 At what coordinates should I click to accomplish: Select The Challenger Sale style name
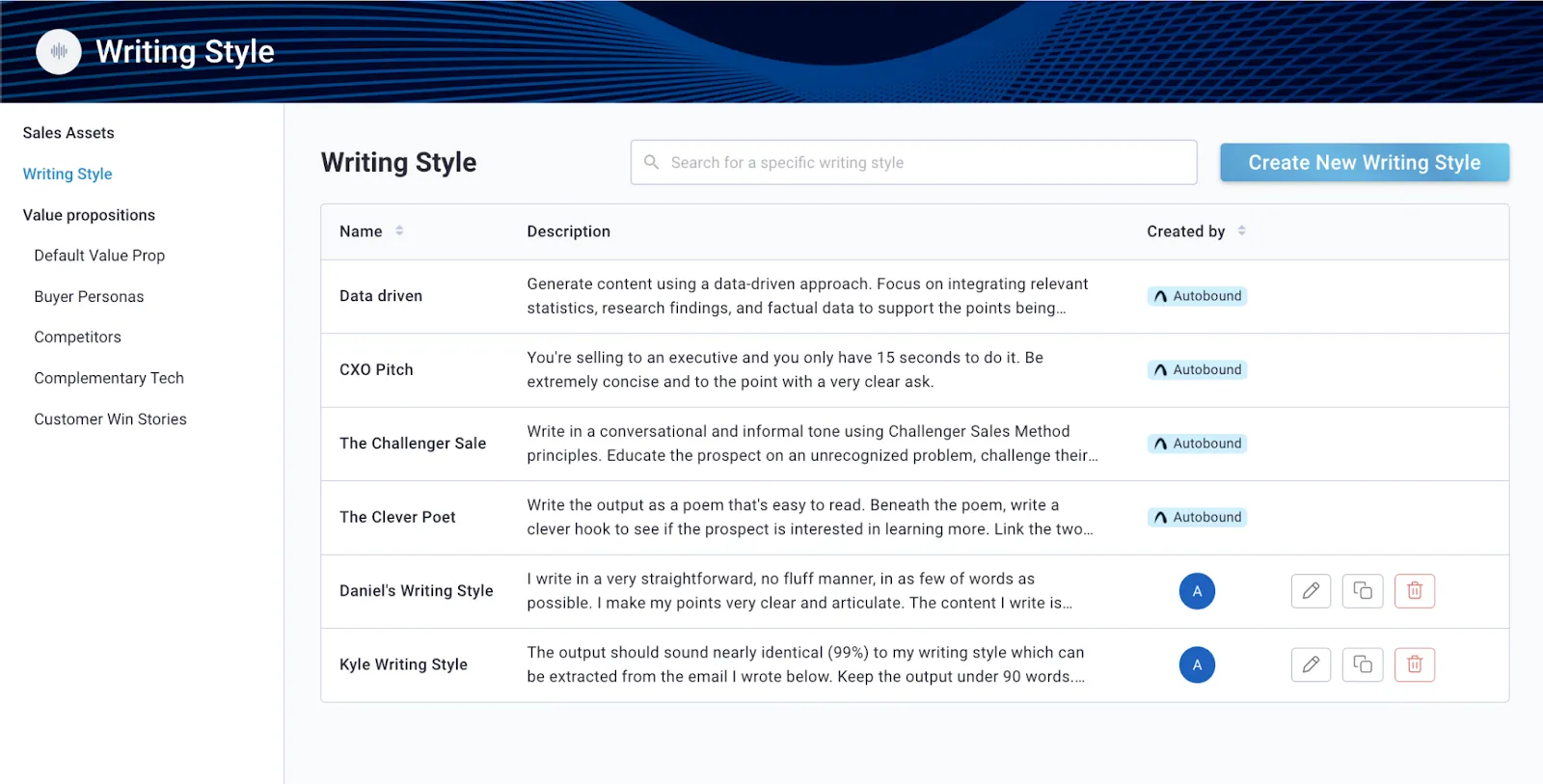[x=413, y=444]
